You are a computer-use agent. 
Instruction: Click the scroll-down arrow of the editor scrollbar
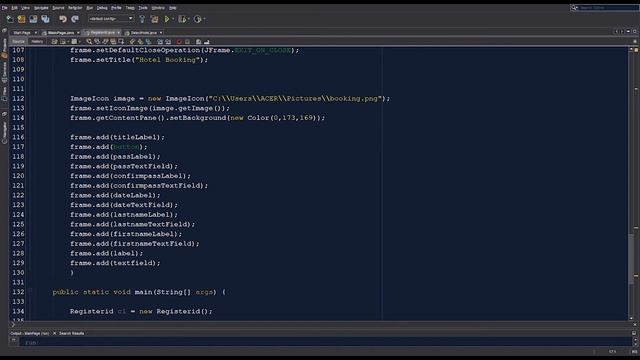[631, 318]
